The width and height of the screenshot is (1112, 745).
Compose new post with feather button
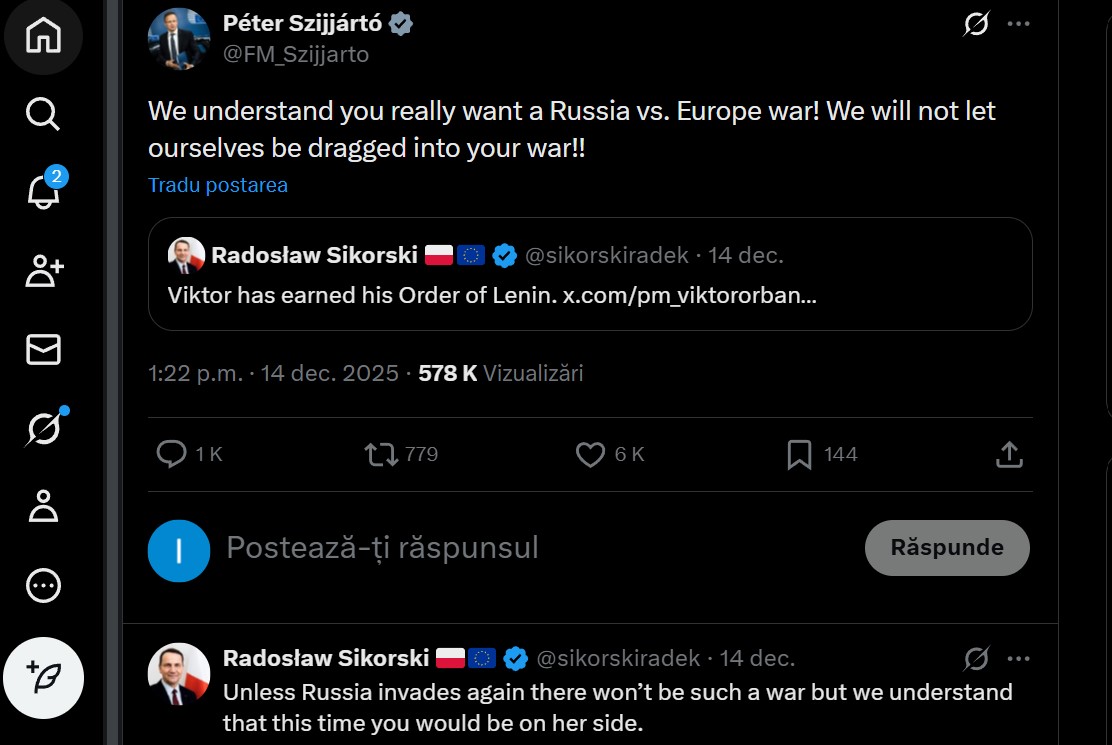(43, 678)
